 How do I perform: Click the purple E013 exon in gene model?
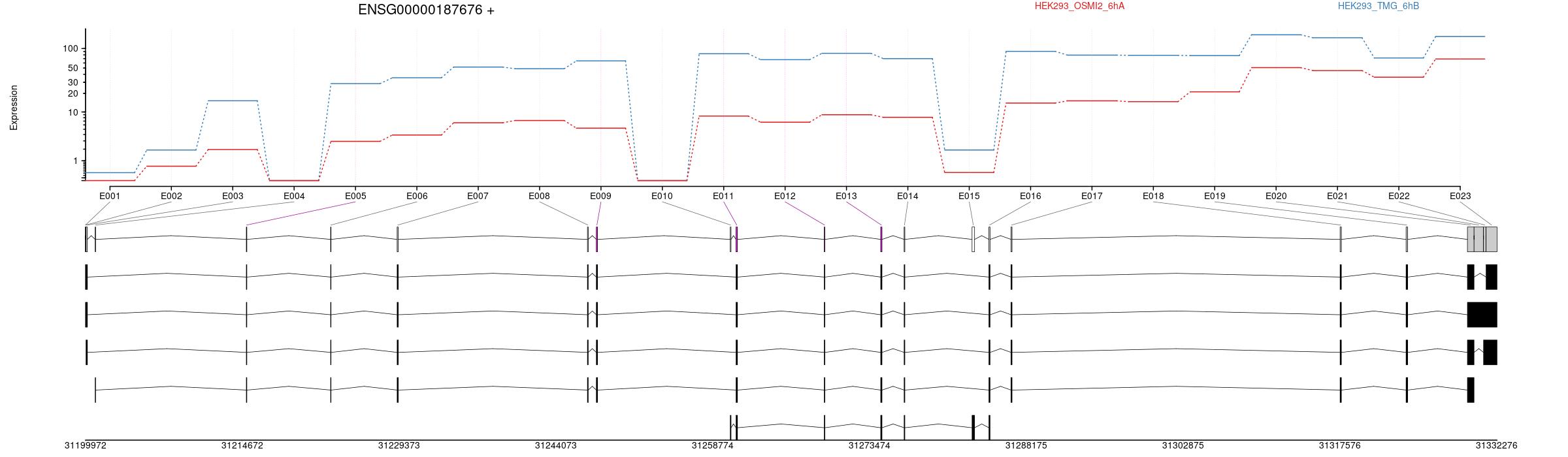pyautogui.click(x=881, y=239)
